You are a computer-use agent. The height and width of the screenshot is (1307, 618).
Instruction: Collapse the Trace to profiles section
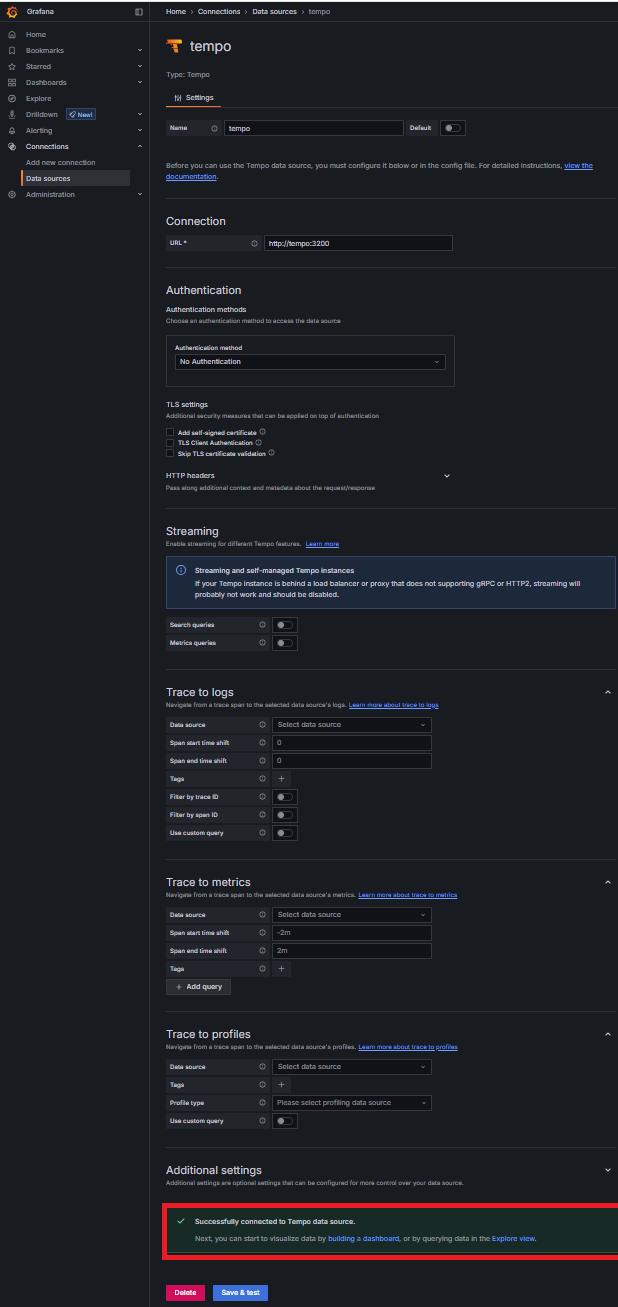point(608,1034)
